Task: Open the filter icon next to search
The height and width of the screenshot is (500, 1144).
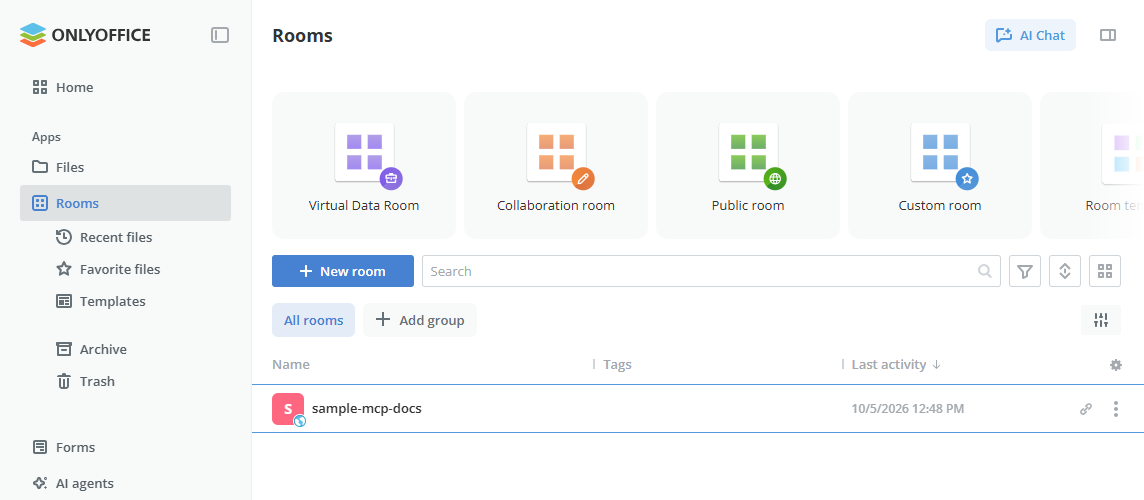Action: [1024, 272]
